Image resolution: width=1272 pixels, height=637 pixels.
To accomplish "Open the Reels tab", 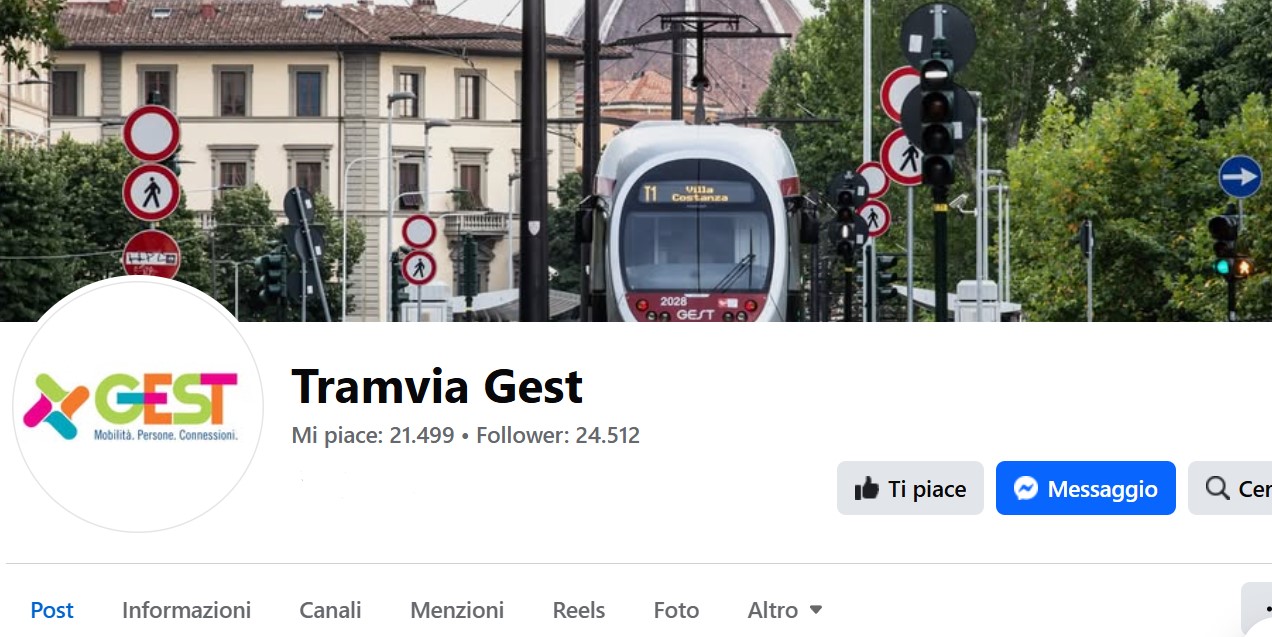I will (579, 609).
